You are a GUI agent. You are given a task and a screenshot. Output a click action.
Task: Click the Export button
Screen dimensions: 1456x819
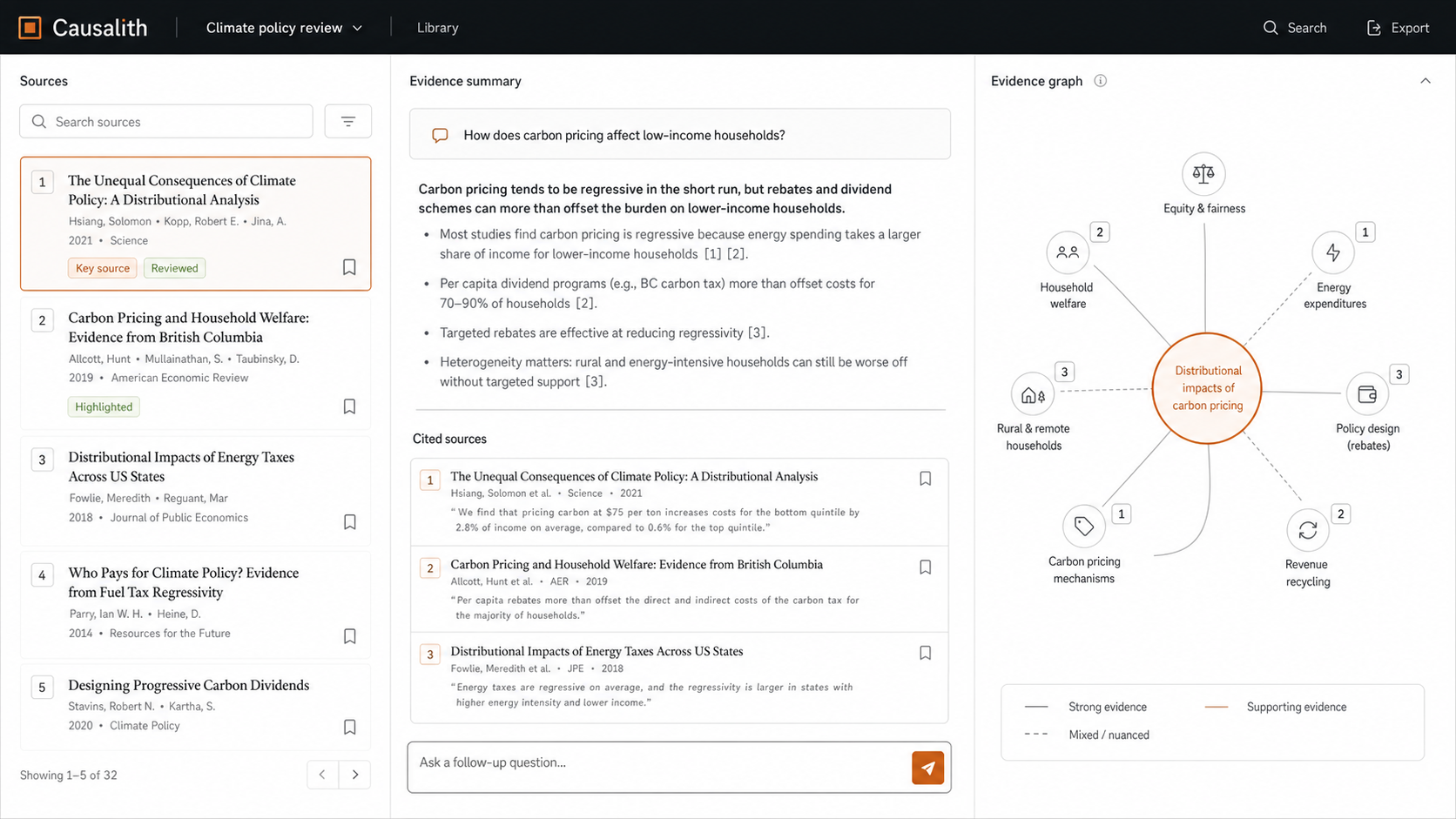(1398, 28)
